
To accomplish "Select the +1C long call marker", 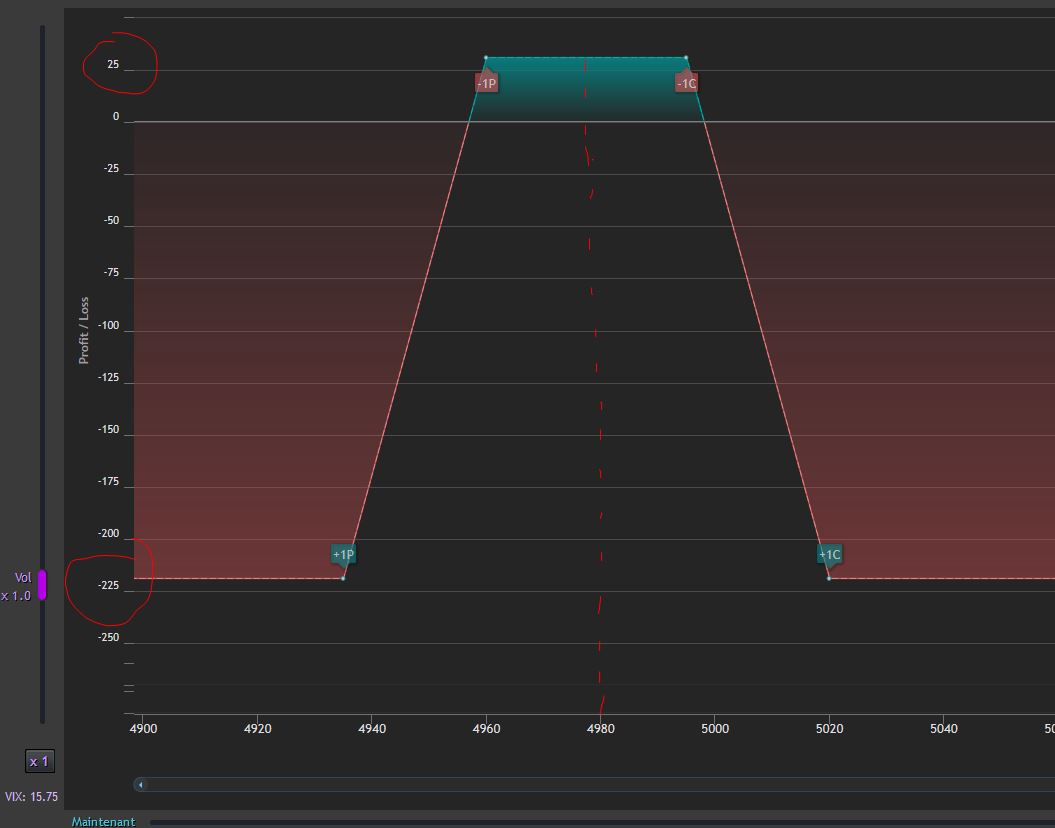I will pyautogui.click(x=830, y=554).
